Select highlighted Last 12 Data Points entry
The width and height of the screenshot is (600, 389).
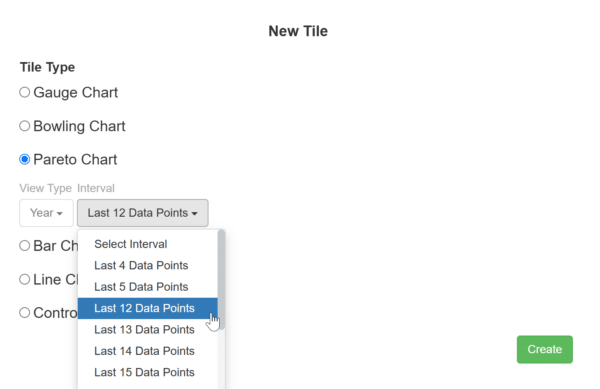[148, 308]
